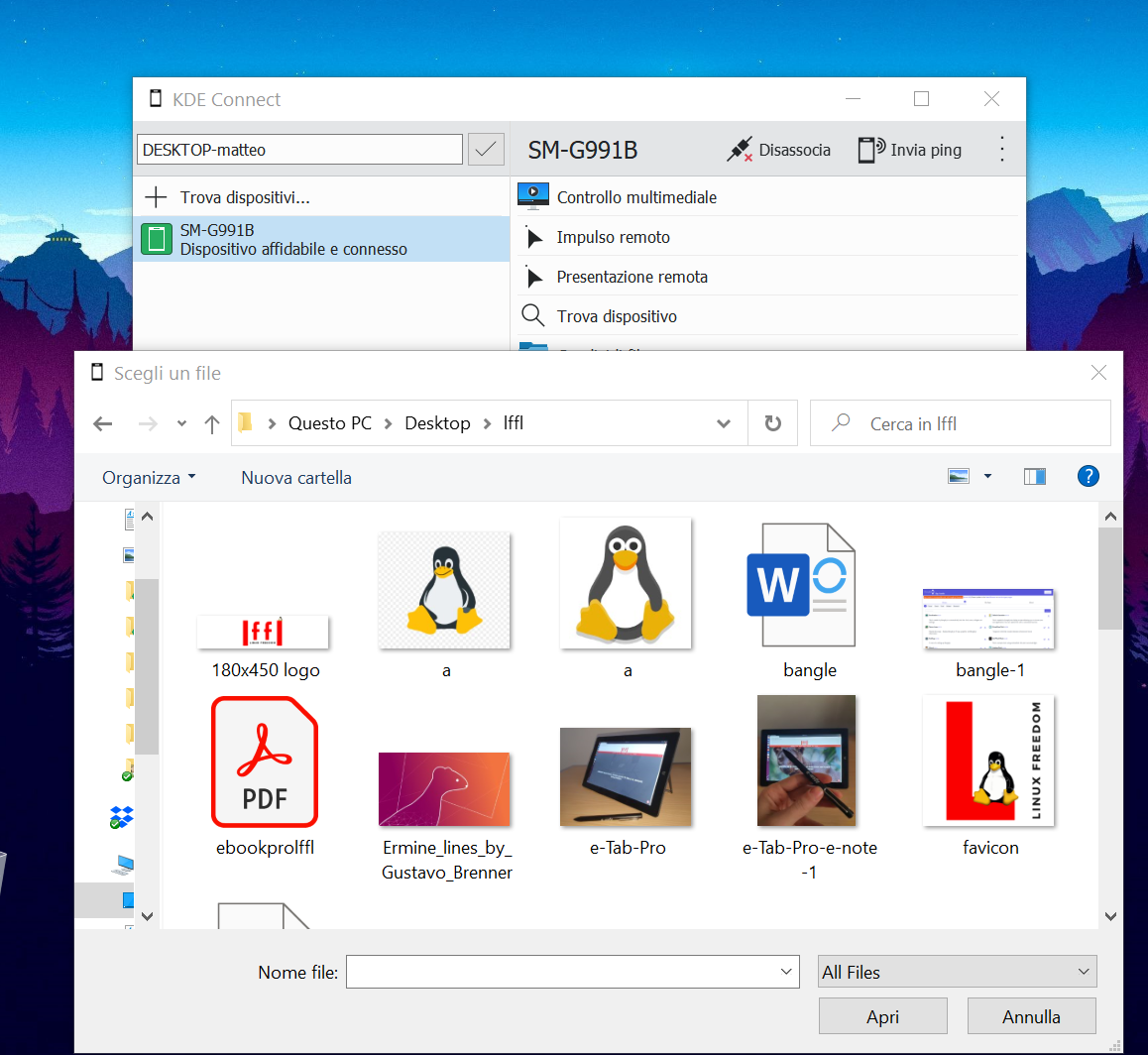Toggle the preview pane icon
The height and width of the screenshot is (1055, 1148).
[x=1034, y=476]
